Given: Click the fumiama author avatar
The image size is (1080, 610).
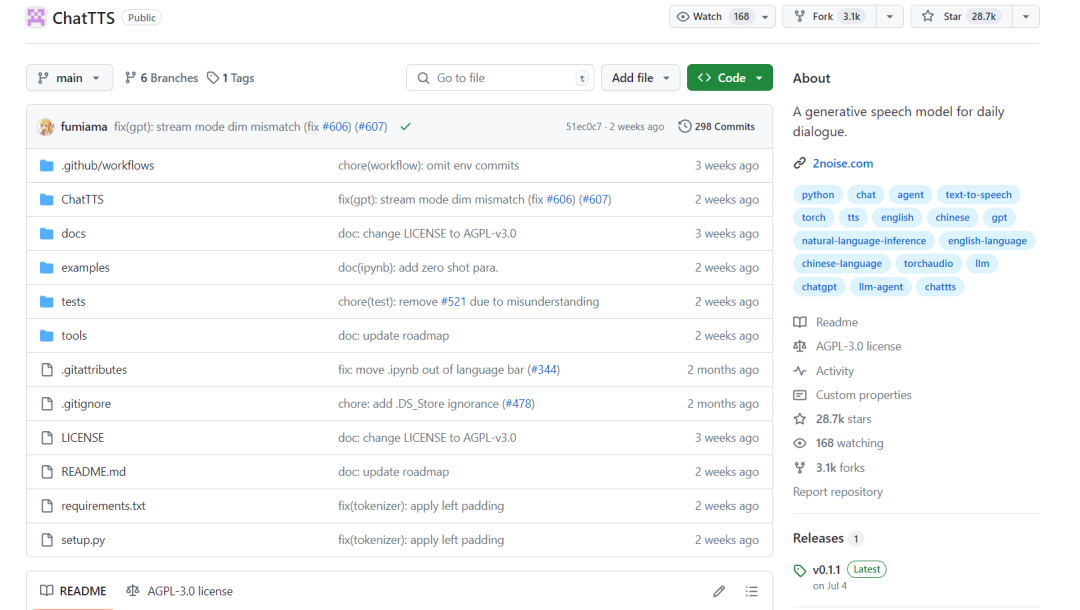Looking at the screenshot, I should click(x=46, y=127).
